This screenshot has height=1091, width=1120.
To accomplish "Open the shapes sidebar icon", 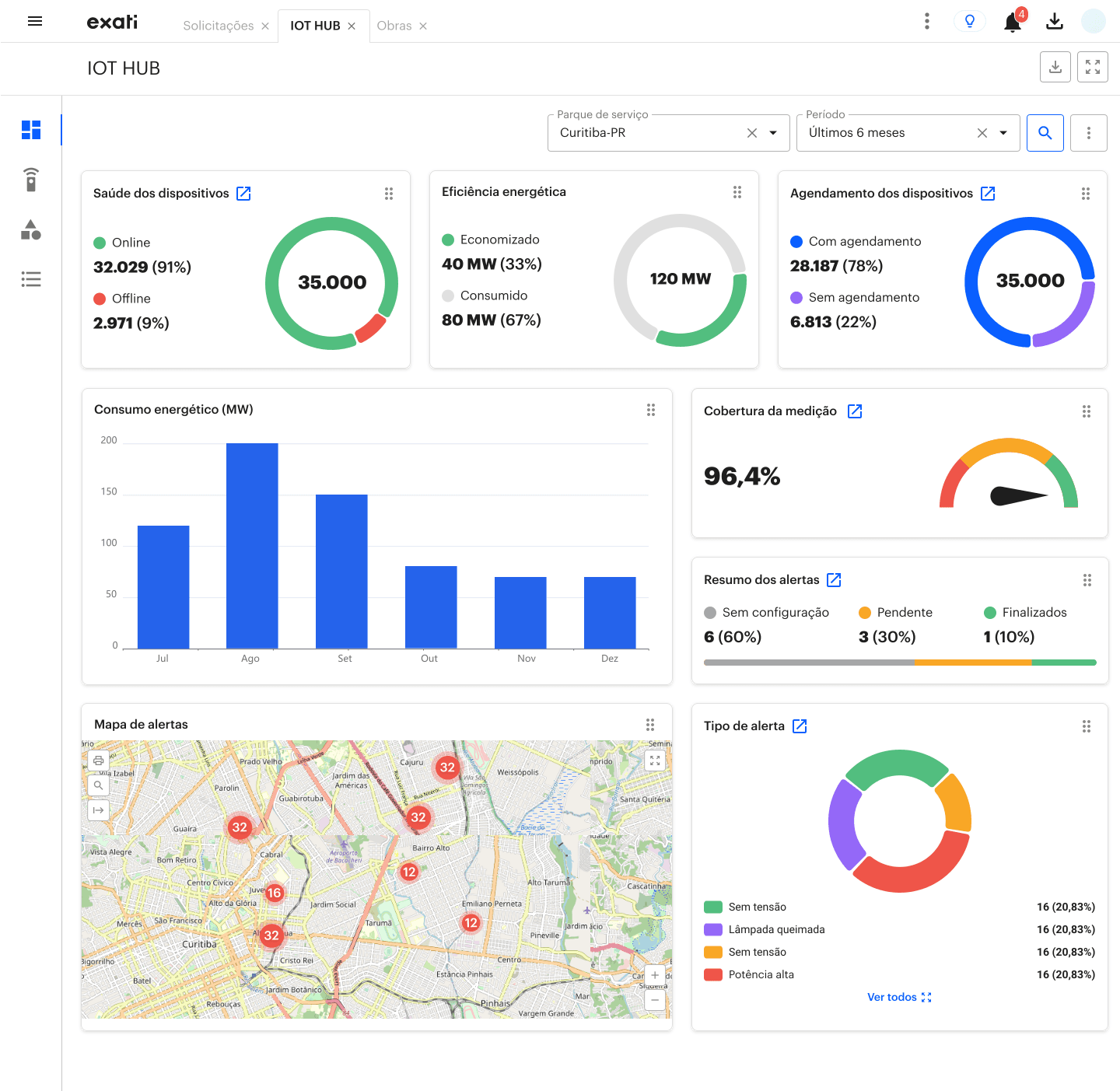I will click(x=31, y=229).
